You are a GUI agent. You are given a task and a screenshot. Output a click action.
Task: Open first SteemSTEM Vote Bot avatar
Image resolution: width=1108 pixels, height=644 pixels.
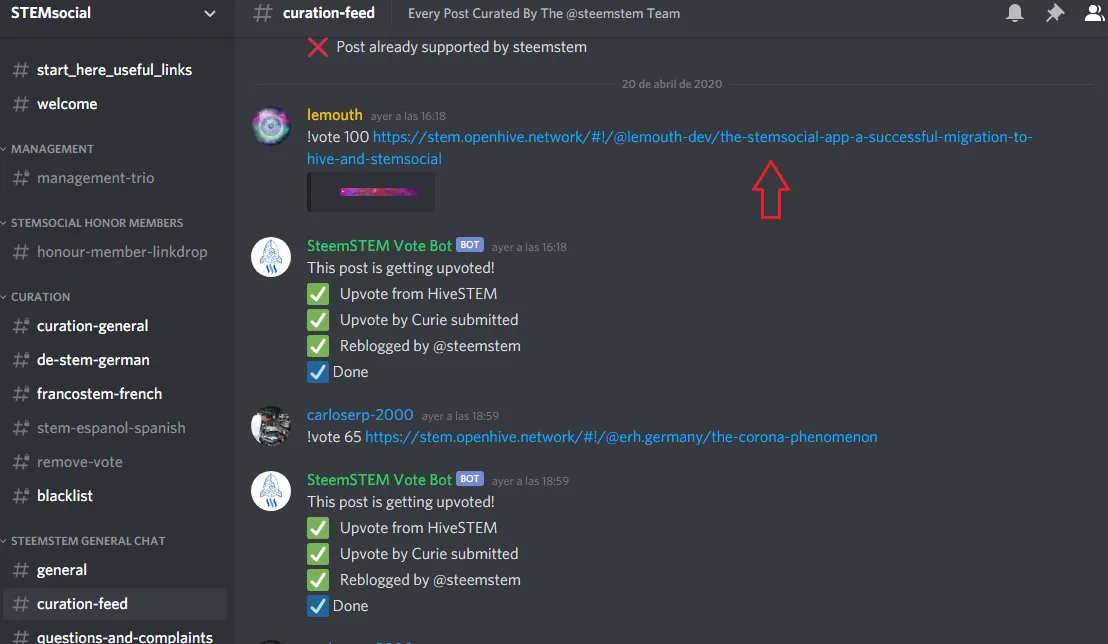click(x=271, y=257)
